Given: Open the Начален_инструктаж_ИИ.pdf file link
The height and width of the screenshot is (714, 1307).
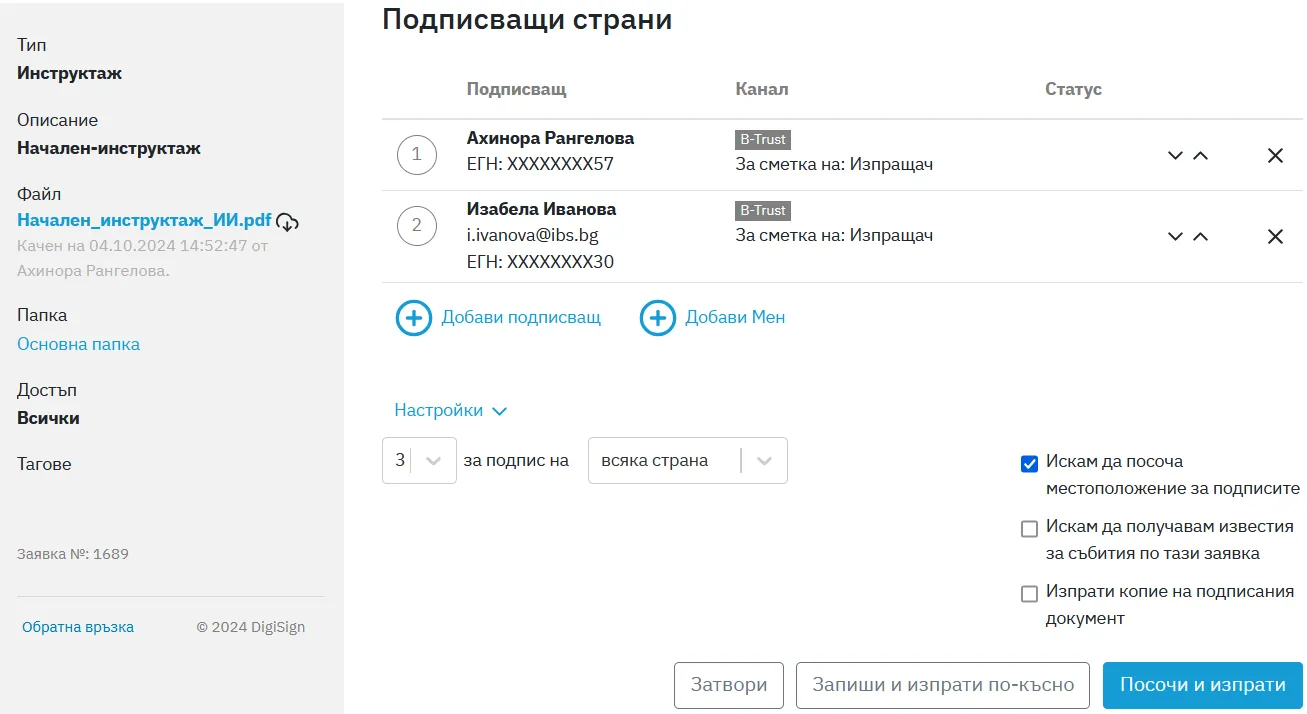Looking at the screenshot, I should coord(144,220).
